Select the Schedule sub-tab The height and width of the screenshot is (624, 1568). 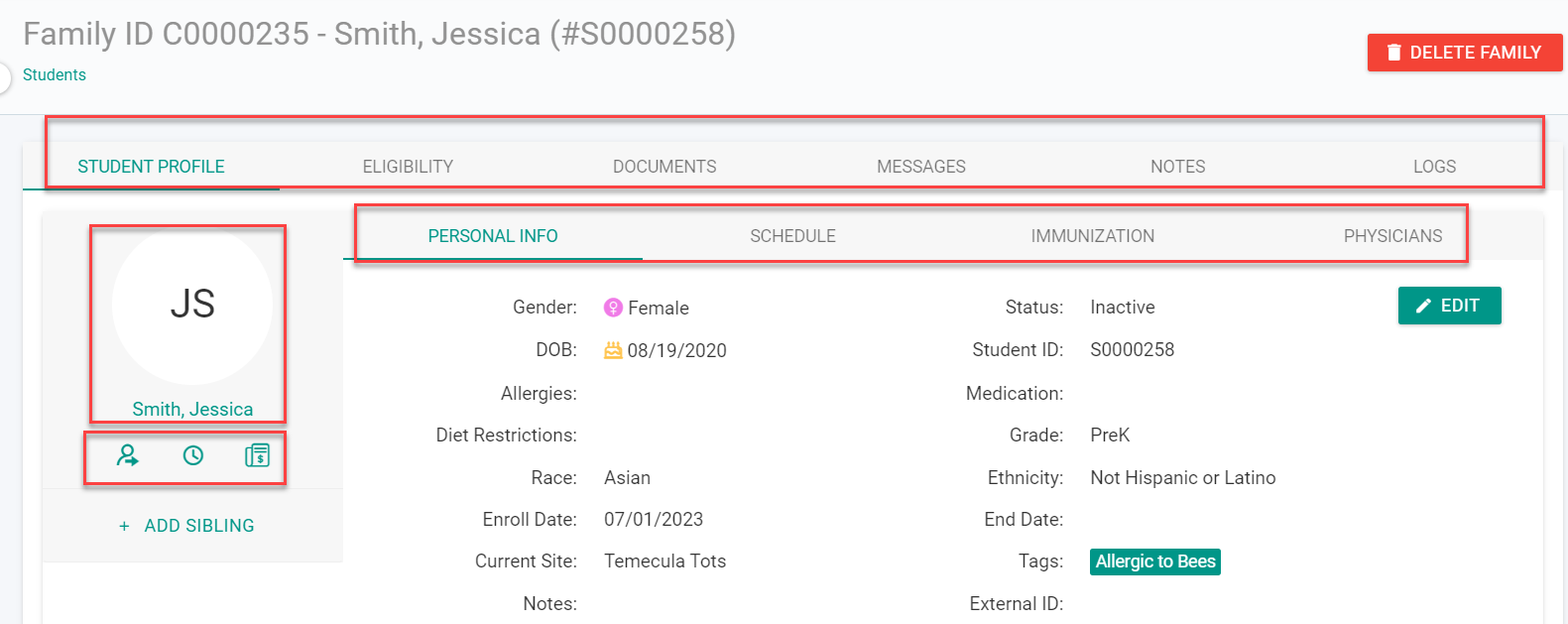pyautogui.click(x=792, y=236)
